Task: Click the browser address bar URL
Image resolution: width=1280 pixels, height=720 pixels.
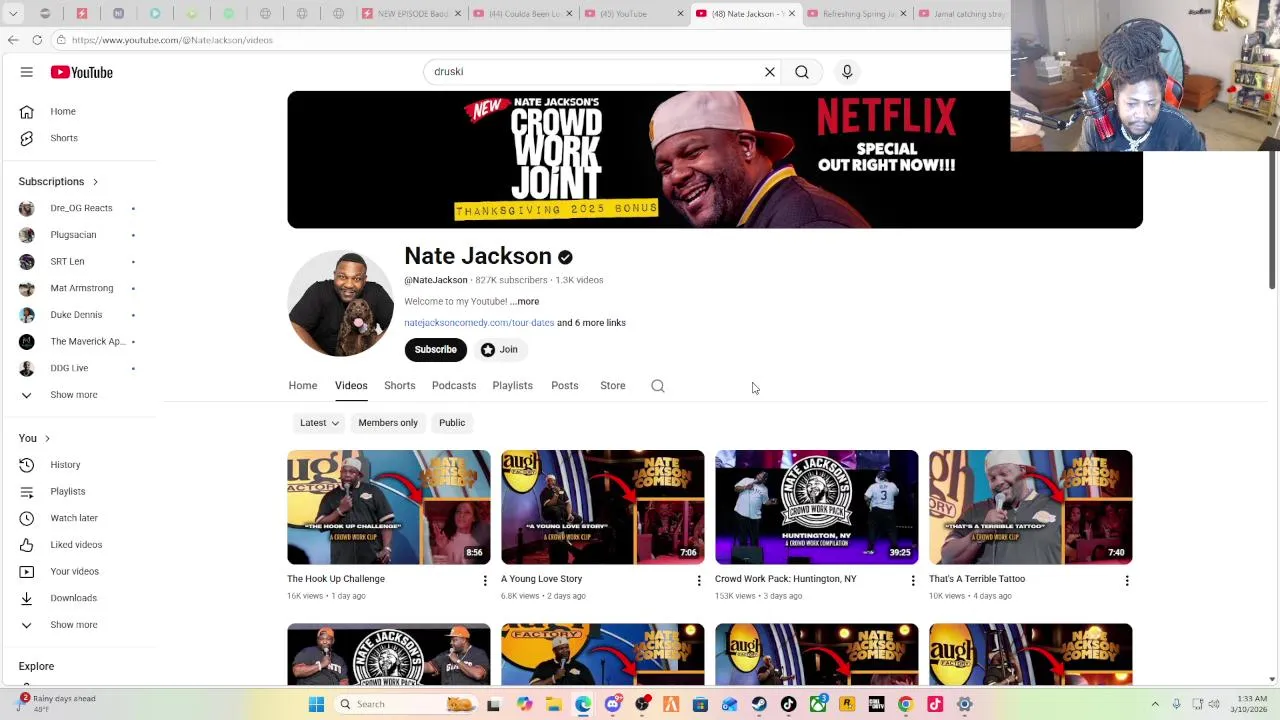Action: point(172,40)
